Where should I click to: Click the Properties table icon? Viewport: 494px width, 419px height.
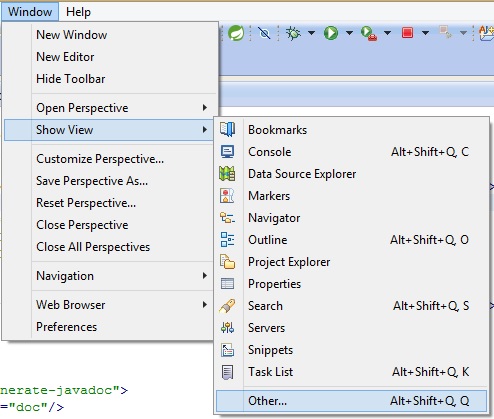coord(227,284)
